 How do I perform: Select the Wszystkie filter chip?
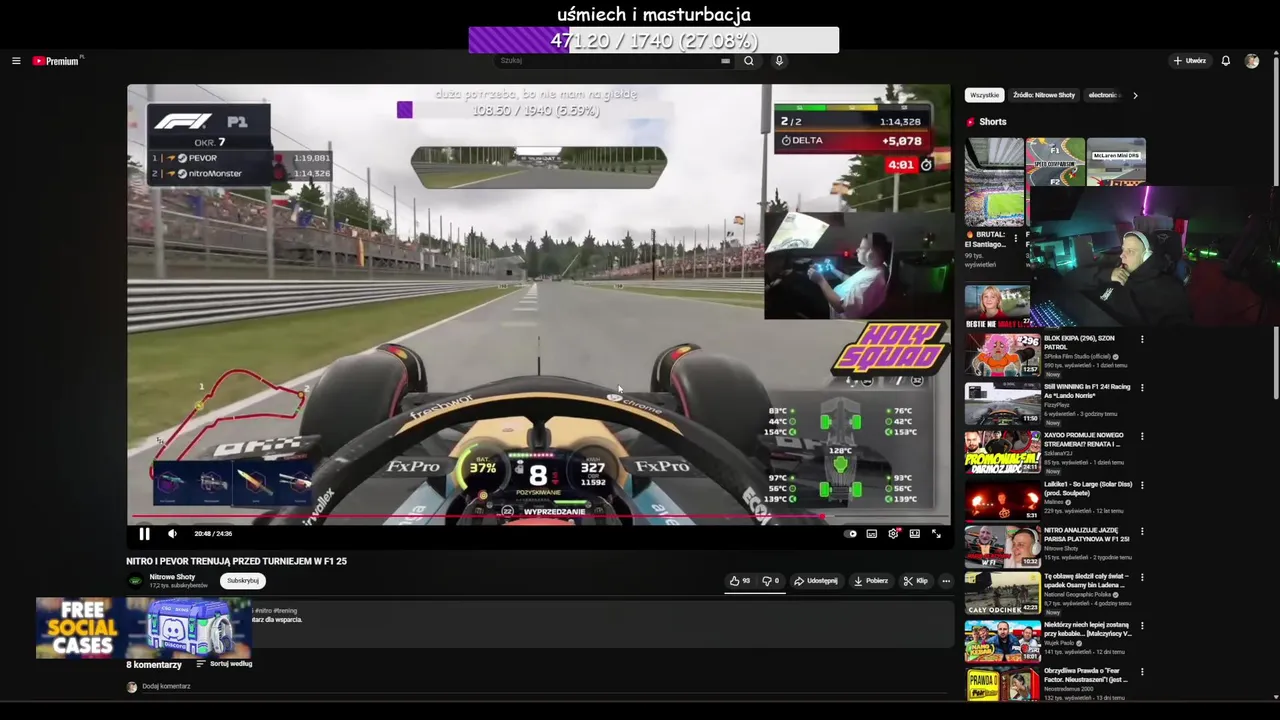pyautogui.click(x=984, y=95)
